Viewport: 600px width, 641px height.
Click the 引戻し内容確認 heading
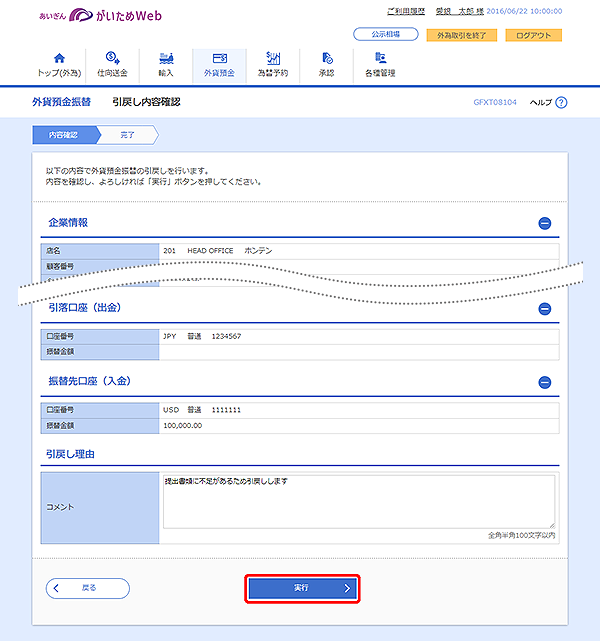point(146,102)
